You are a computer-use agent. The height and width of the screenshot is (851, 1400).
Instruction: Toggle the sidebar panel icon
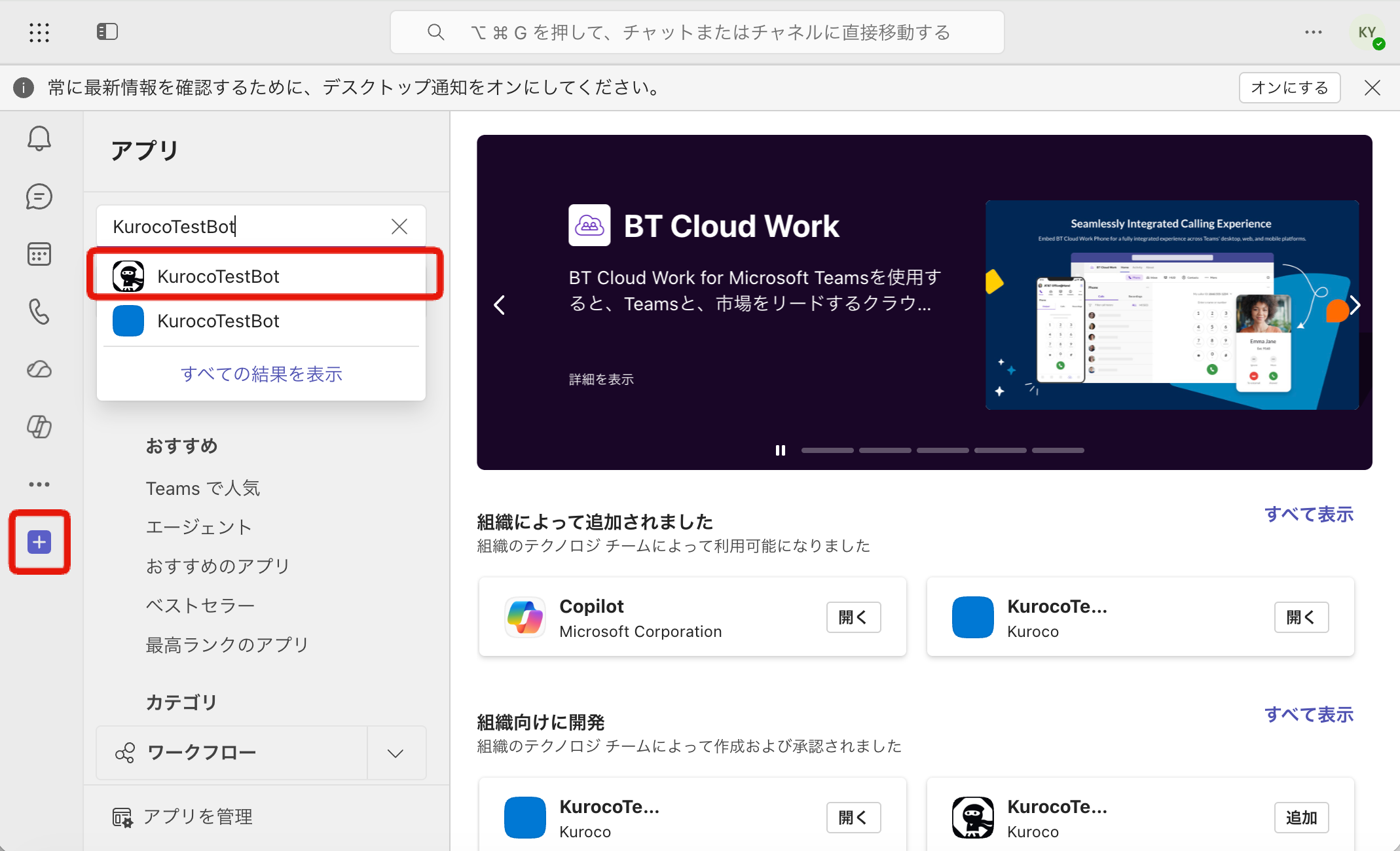tap(107, 31)
